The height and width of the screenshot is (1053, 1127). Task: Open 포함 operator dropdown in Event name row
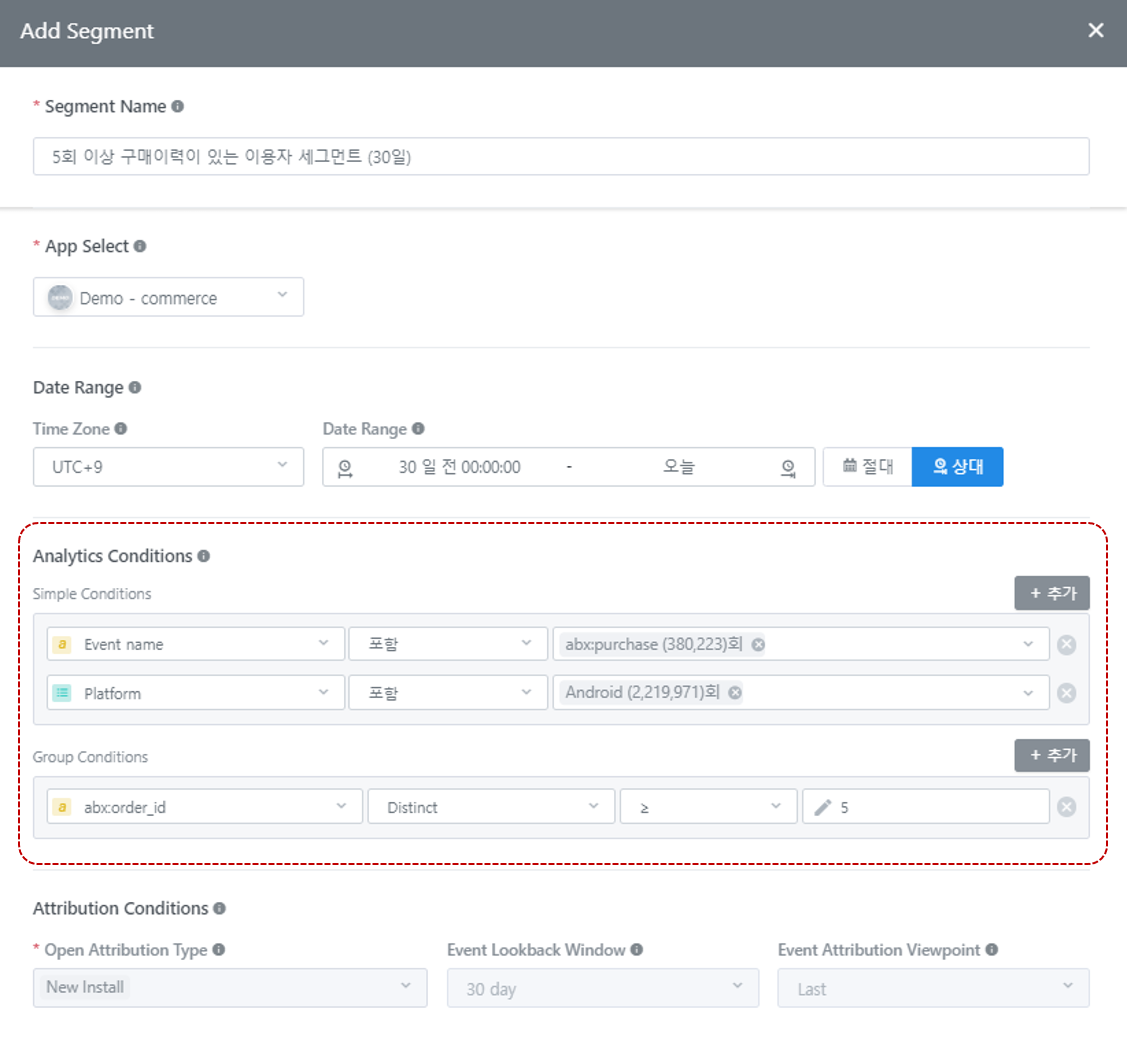[448, 644]
